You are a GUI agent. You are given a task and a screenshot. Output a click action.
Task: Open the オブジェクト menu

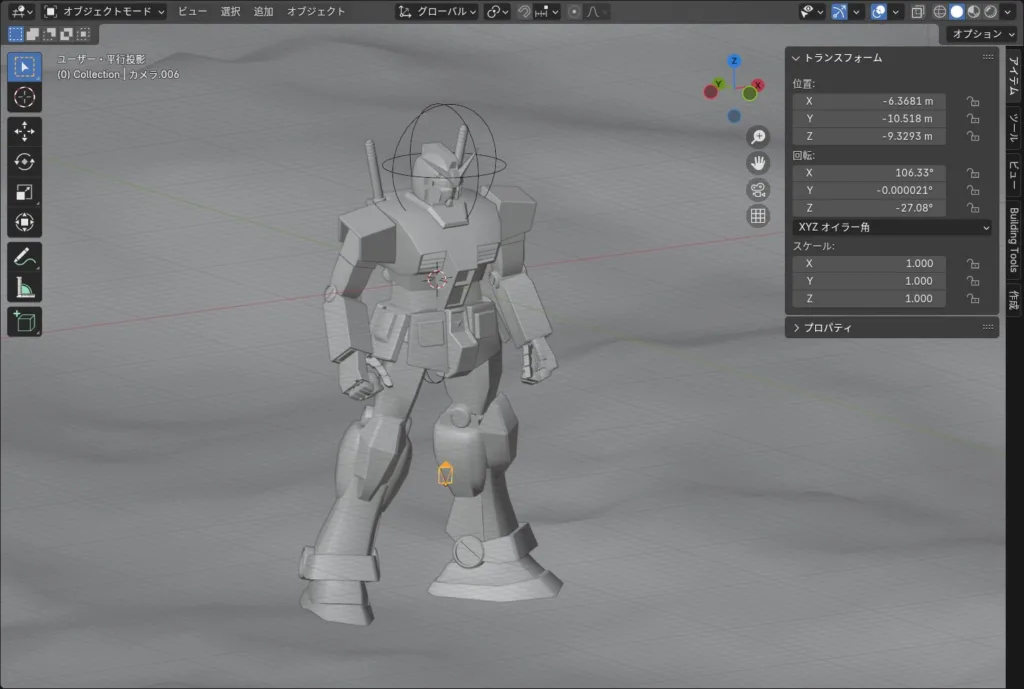click(316, 12)
